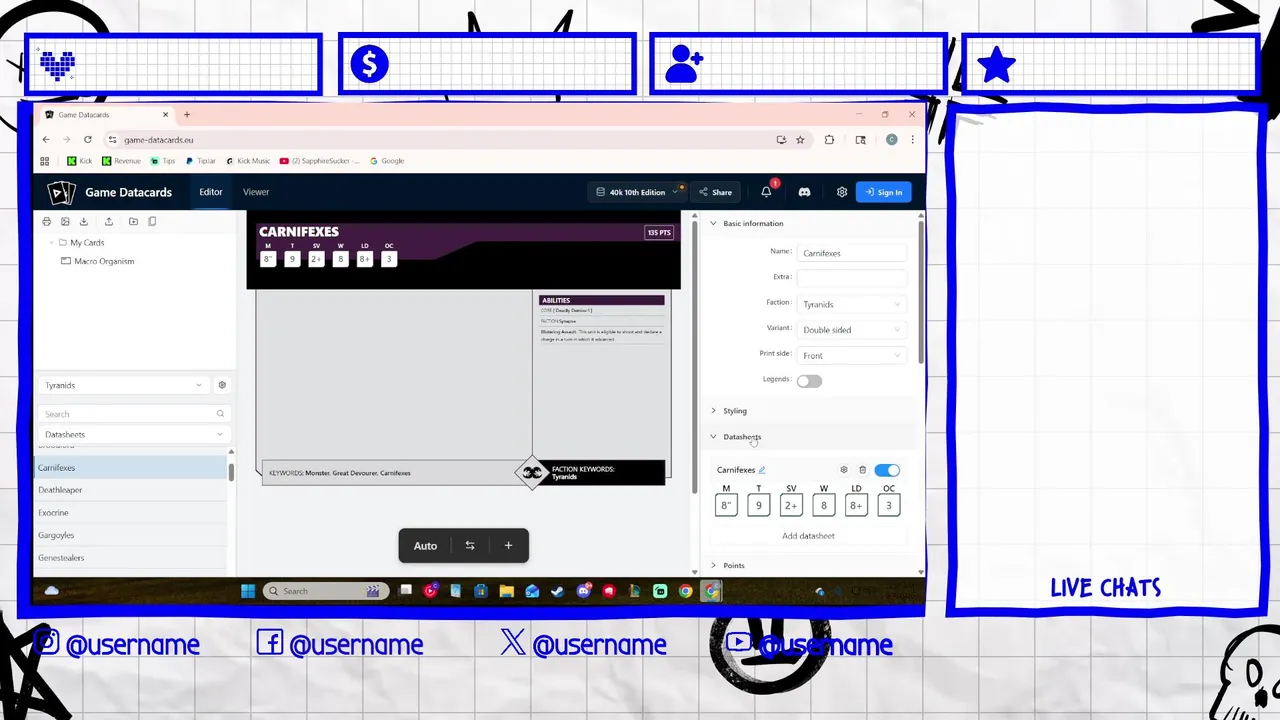Bookmark this page with the star icon
Screen dimensions: 1280x720
(800, 140)
